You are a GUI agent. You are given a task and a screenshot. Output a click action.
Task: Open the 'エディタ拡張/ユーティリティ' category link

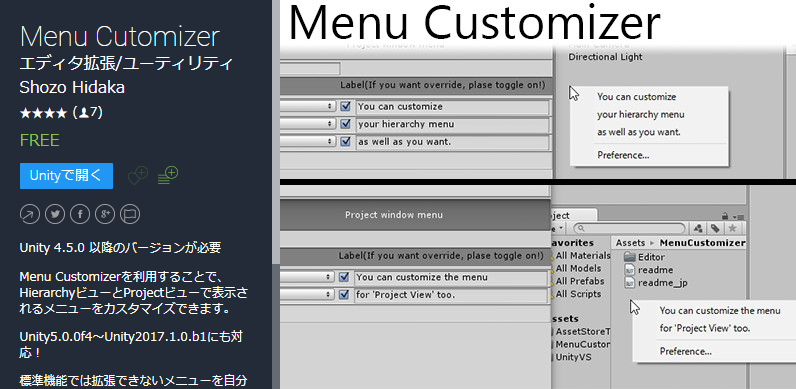(126, 64)
